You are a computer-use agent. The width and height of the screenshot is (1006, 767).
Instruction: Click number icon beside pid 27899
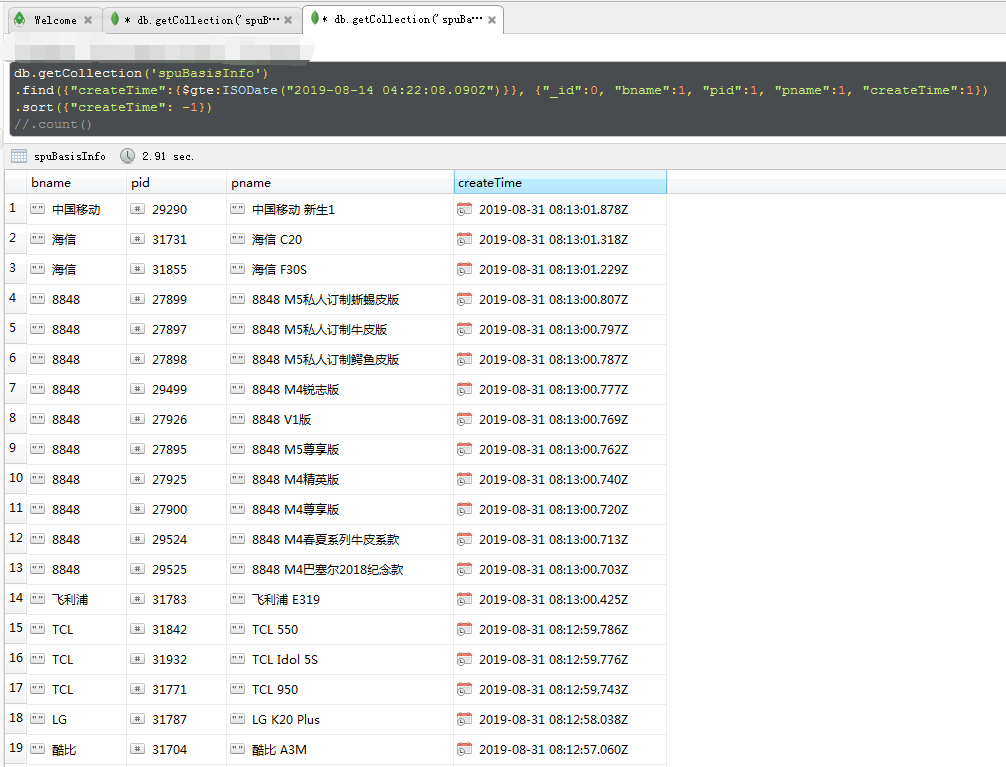[x=137, y=298]
